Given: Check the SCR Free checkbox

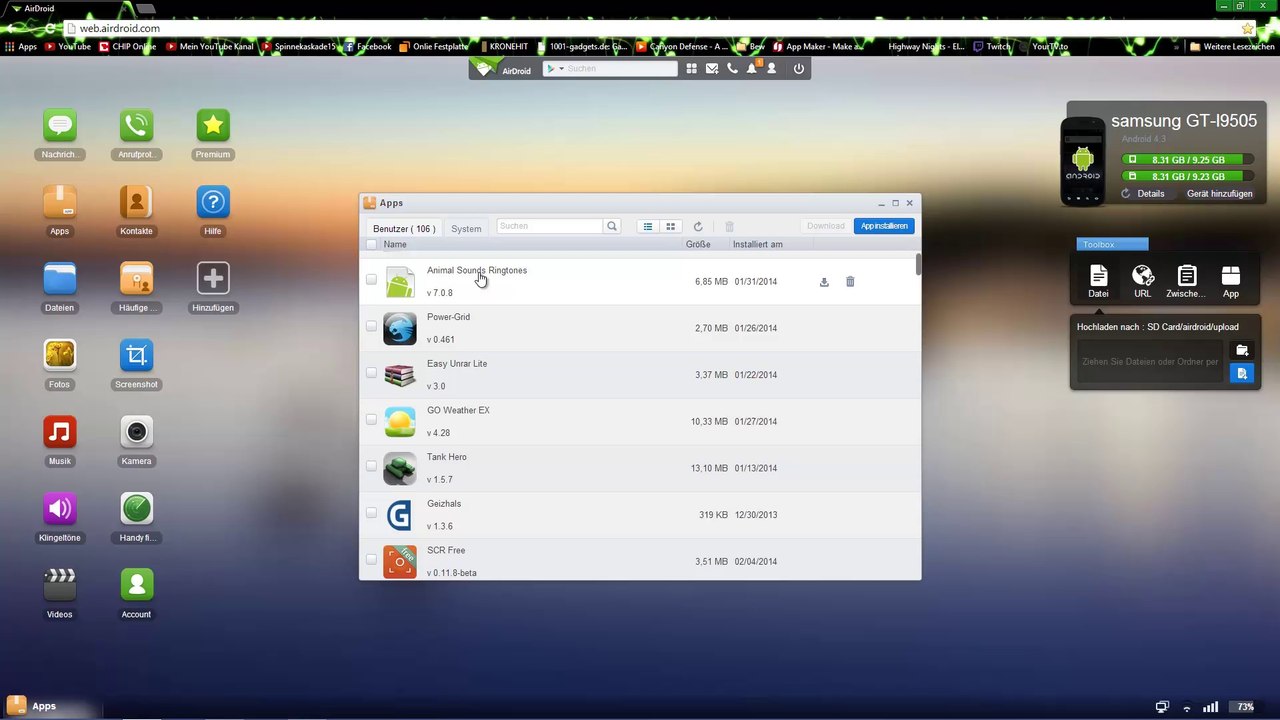Looking at the screenshot, I should 371,560.
